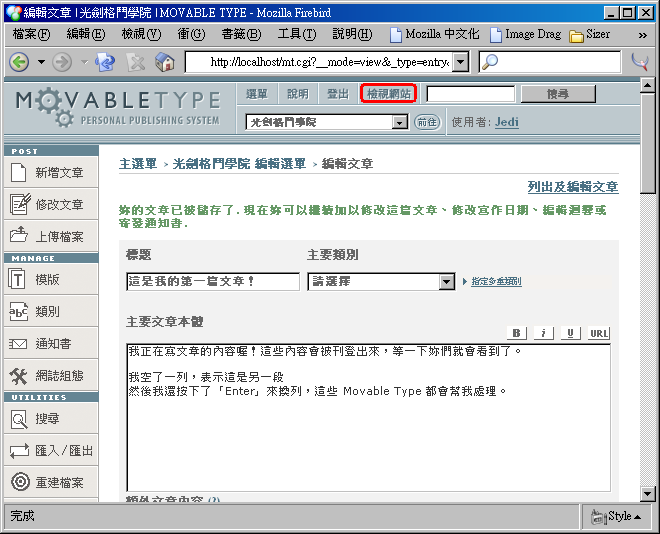Open the 通知書 notifications envelope icon

point(18,344)
